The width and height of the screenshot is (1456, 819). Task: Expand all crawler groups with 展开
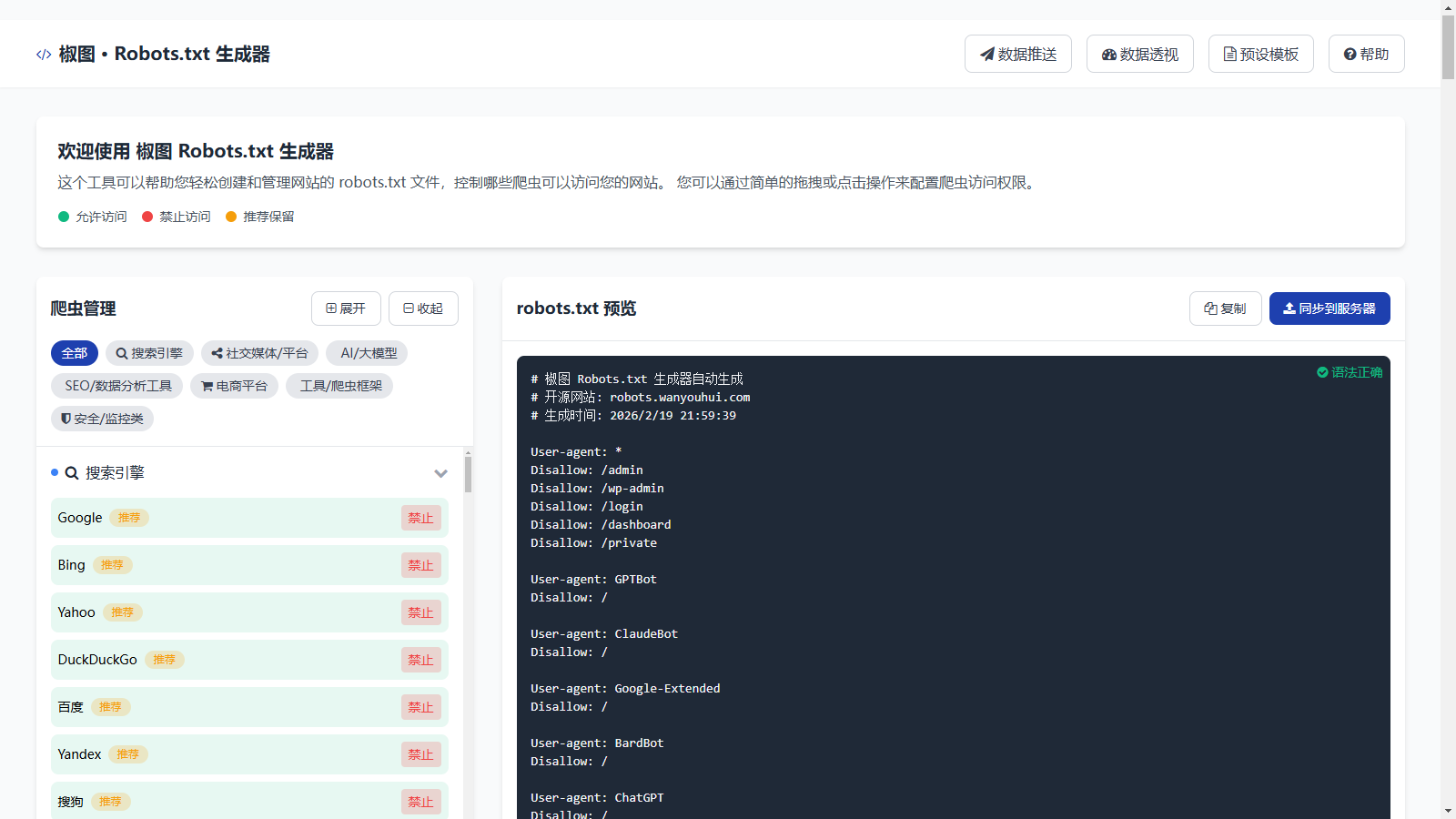(346, 308)
